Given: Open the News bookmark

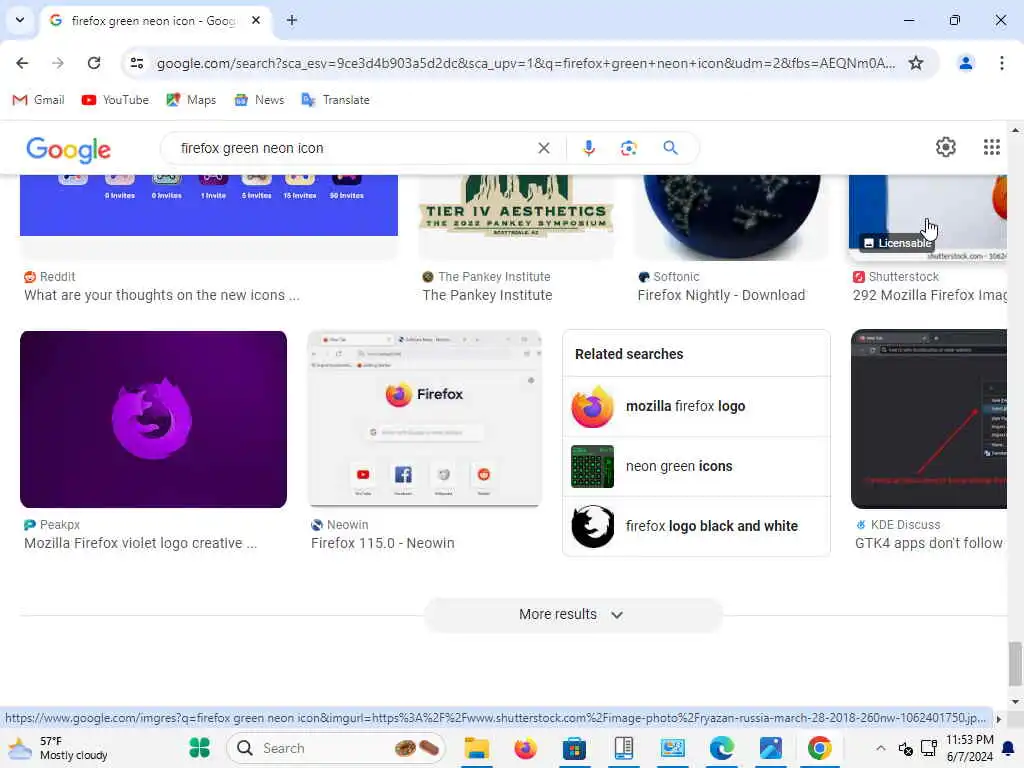Looking at the screenshot, I should 260,100.
